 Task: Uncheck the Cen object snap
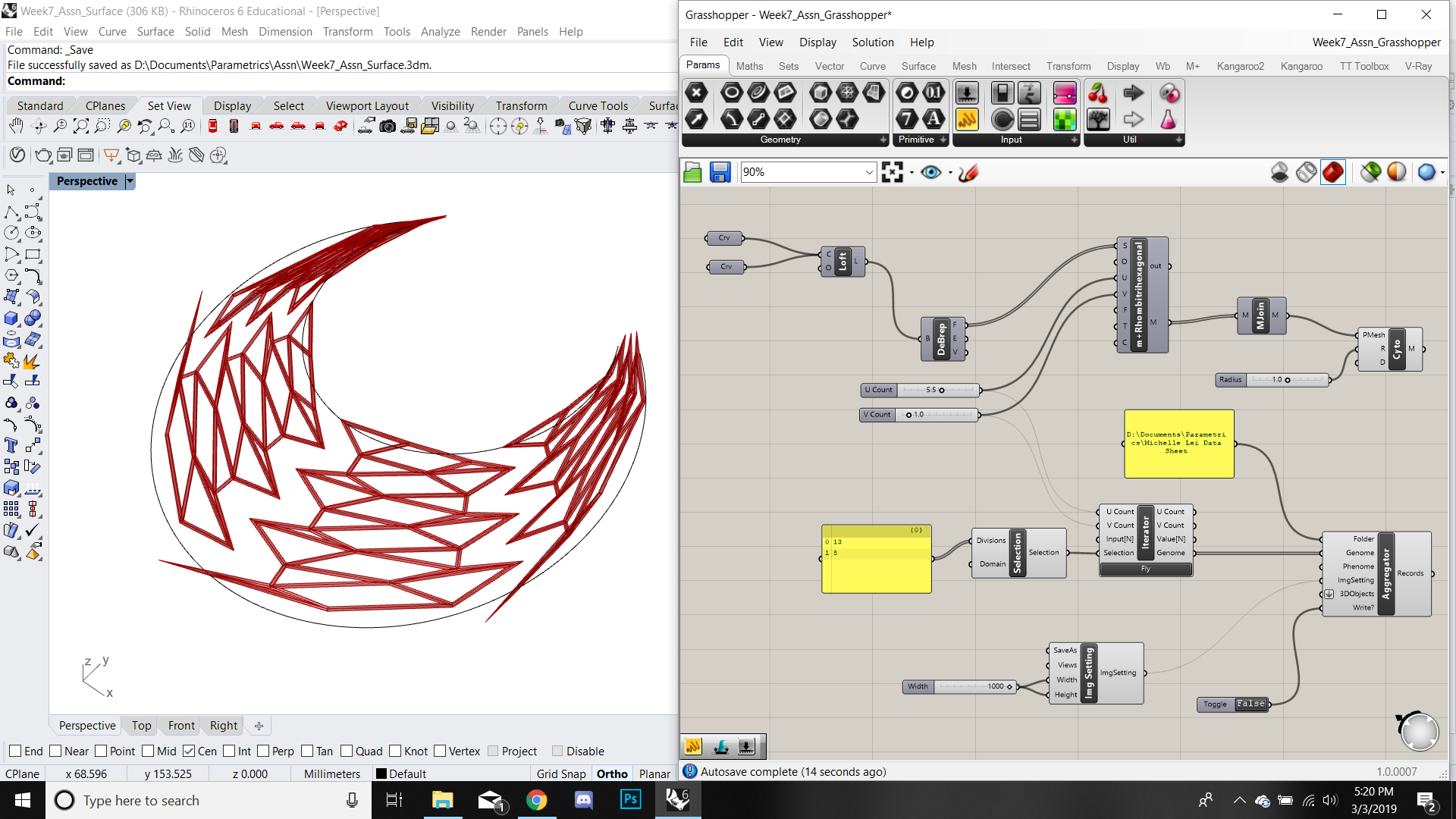[189, 751]
